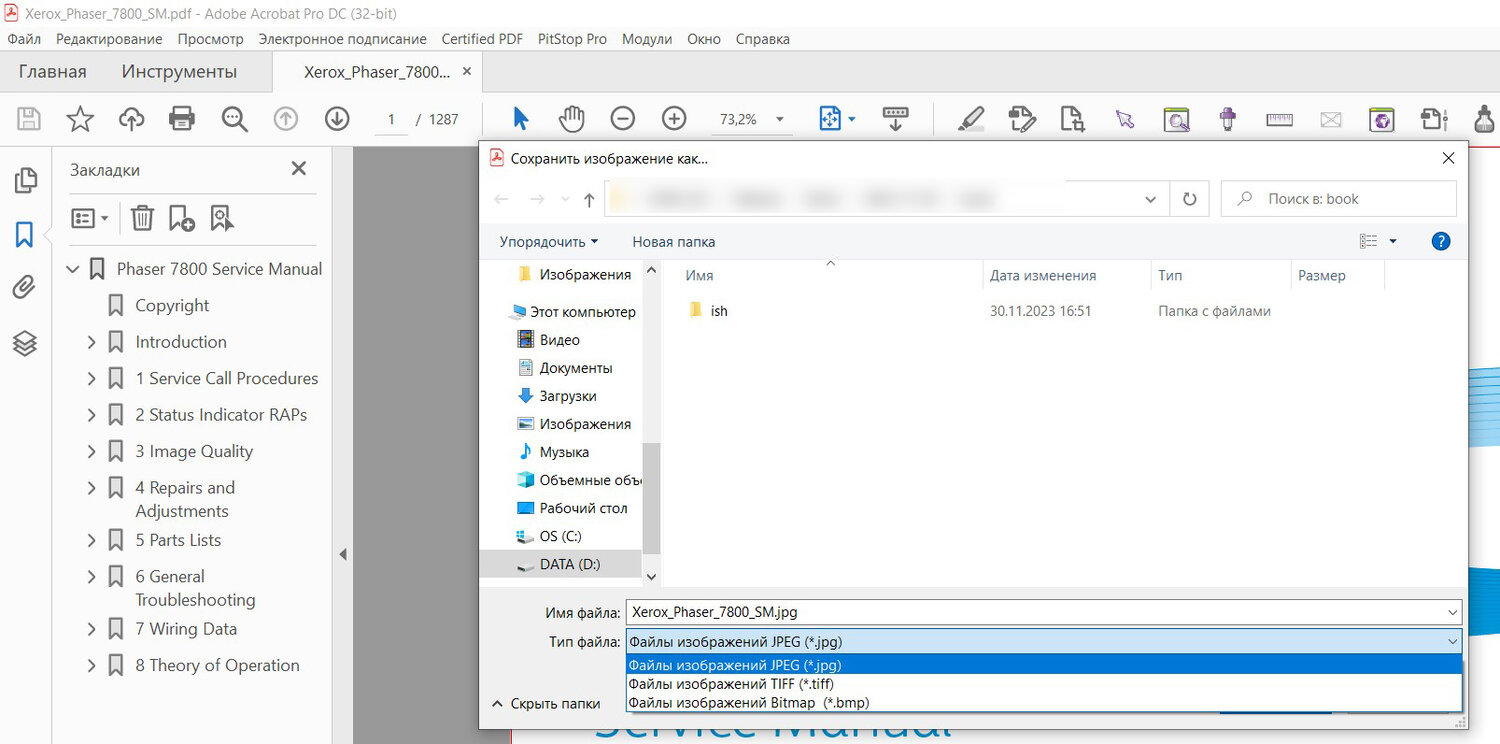
Task: Refresh the folder view in the save dialog
Action: (x=1189, y=199)
